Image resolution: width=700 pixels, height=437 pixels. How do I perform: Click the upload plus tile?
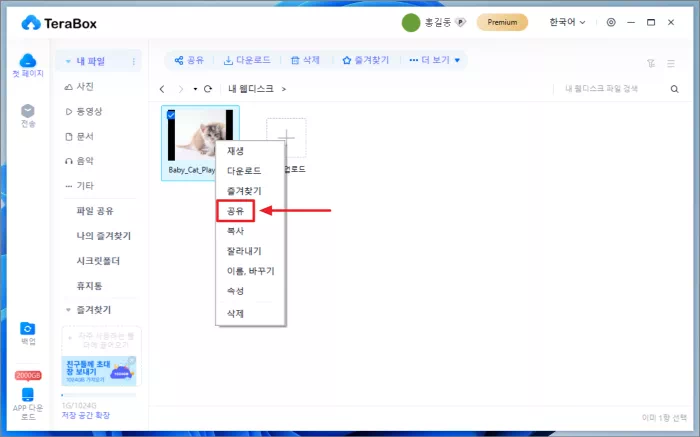tap(286, 137)
